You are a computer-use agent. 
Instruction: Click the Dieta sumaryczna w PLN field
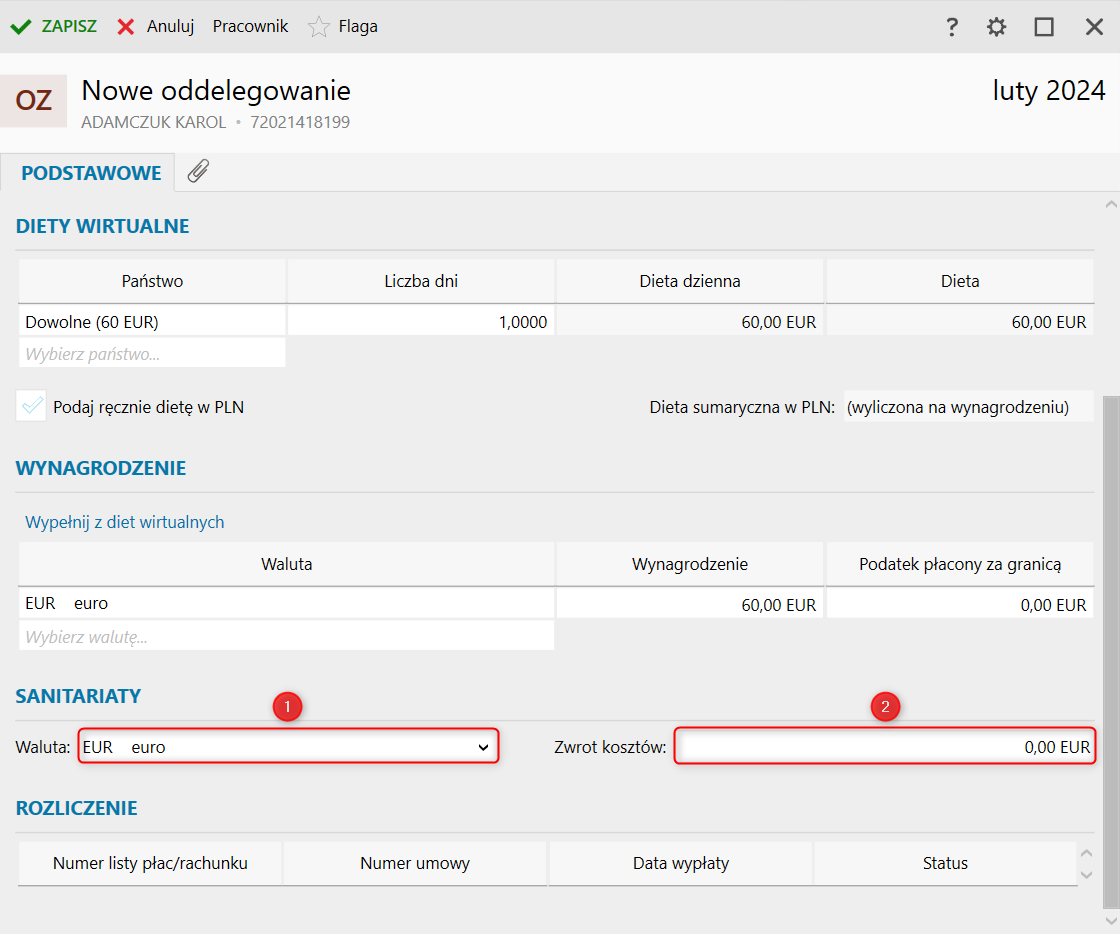(968, 407)
